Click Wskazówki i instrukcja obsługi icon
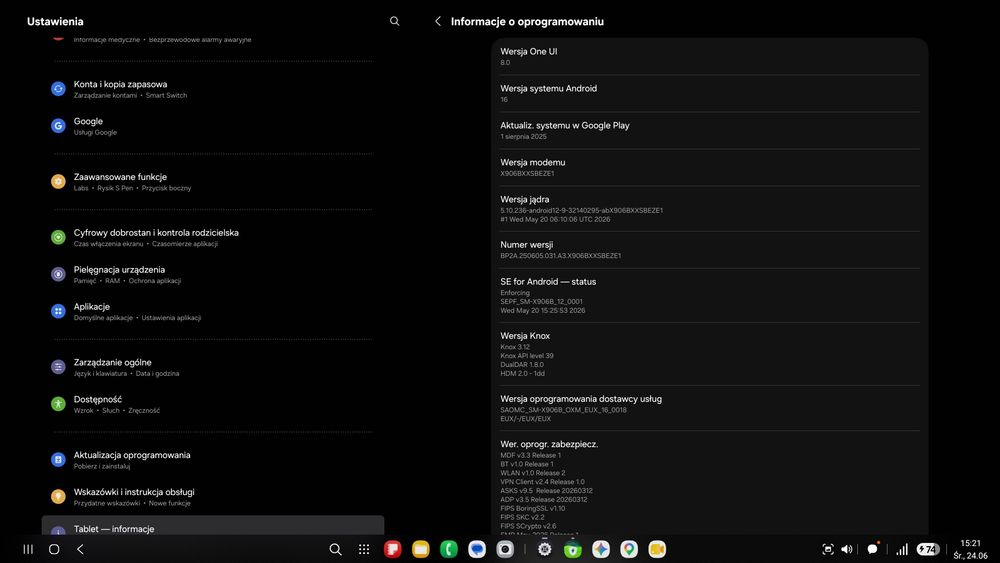Screen dimensions: 1000x563 pyautogui.click(x=58, y=497)
